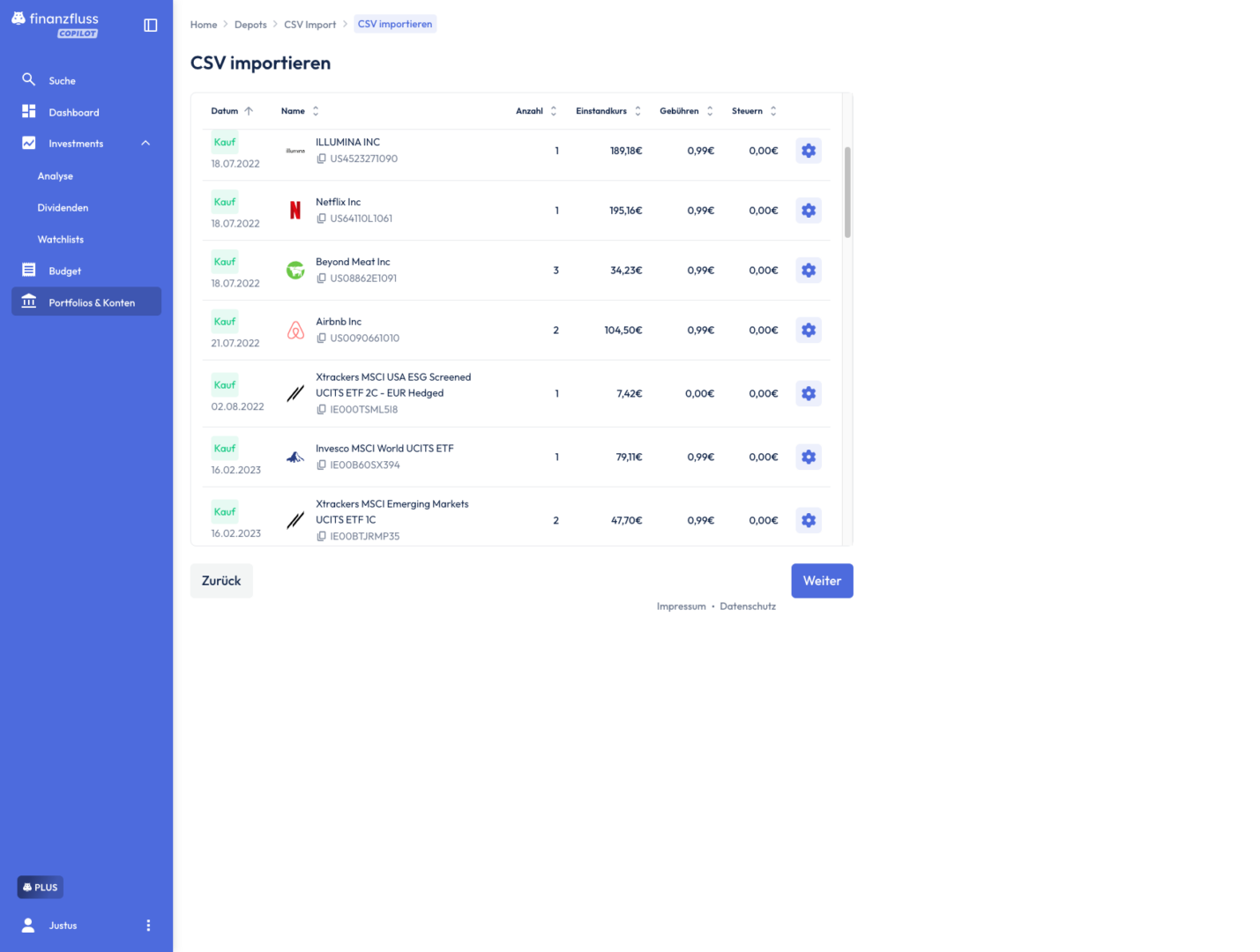The image size is (1260, 952).
Task: Click the name Invesco MSCI World UCITS ETF
Action: 384,449
